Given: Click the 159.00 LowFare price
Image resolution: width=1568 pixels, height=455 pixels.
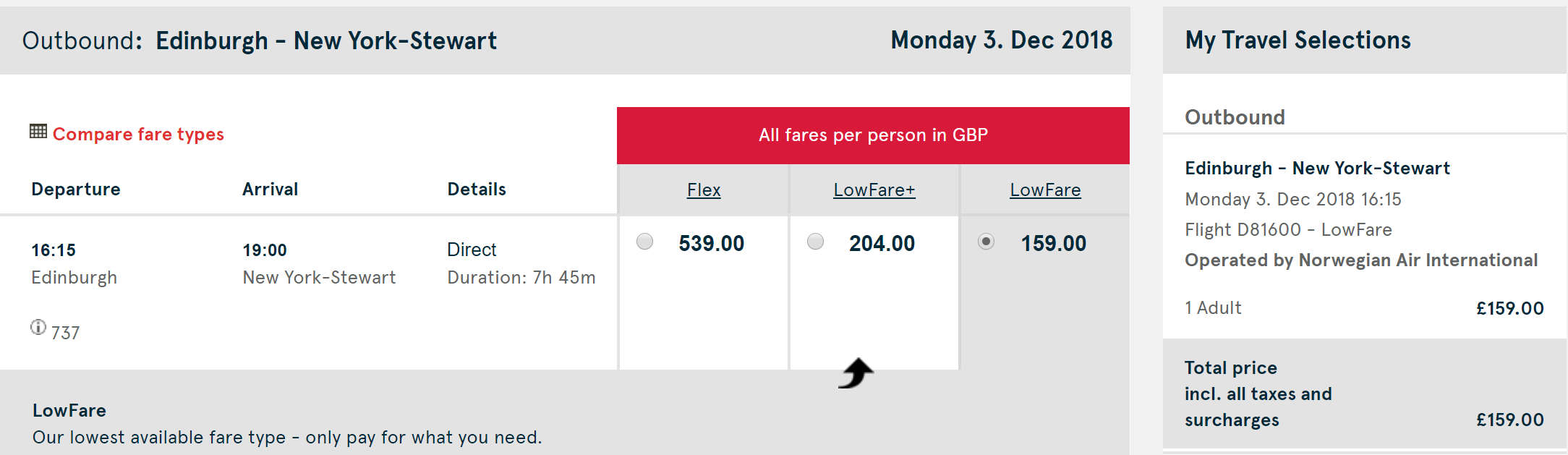Looking at the screenshot, I should 1053,243.
